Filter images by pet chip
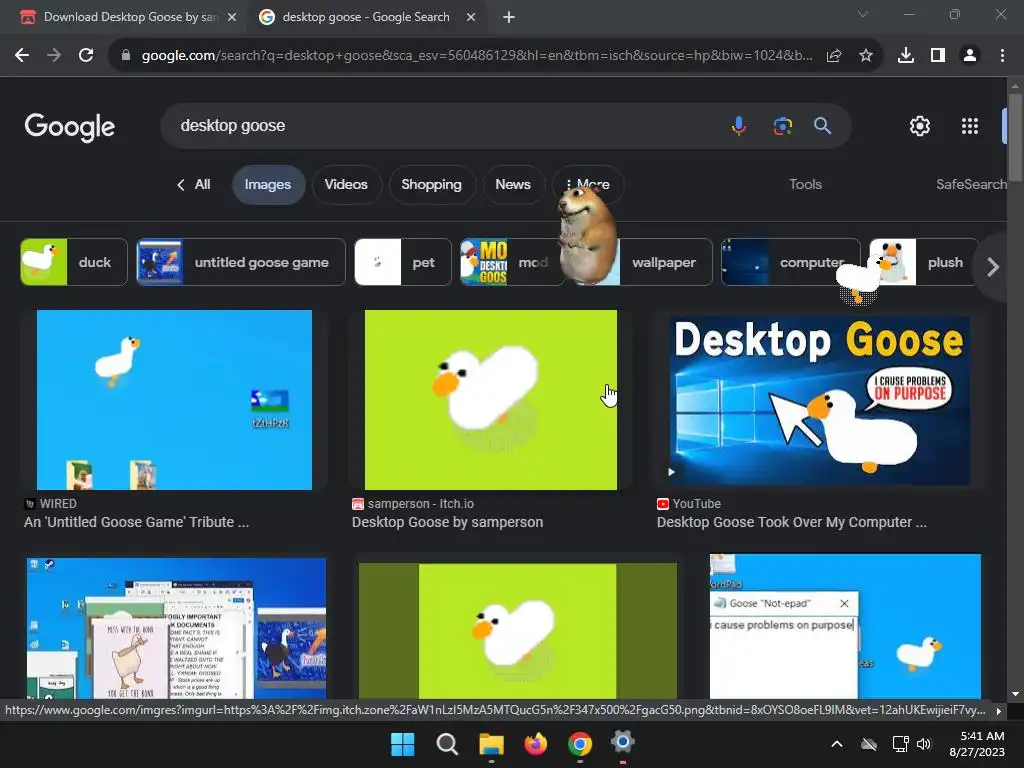The width and height of the screenshot is (1024, 768). (403, 263)
